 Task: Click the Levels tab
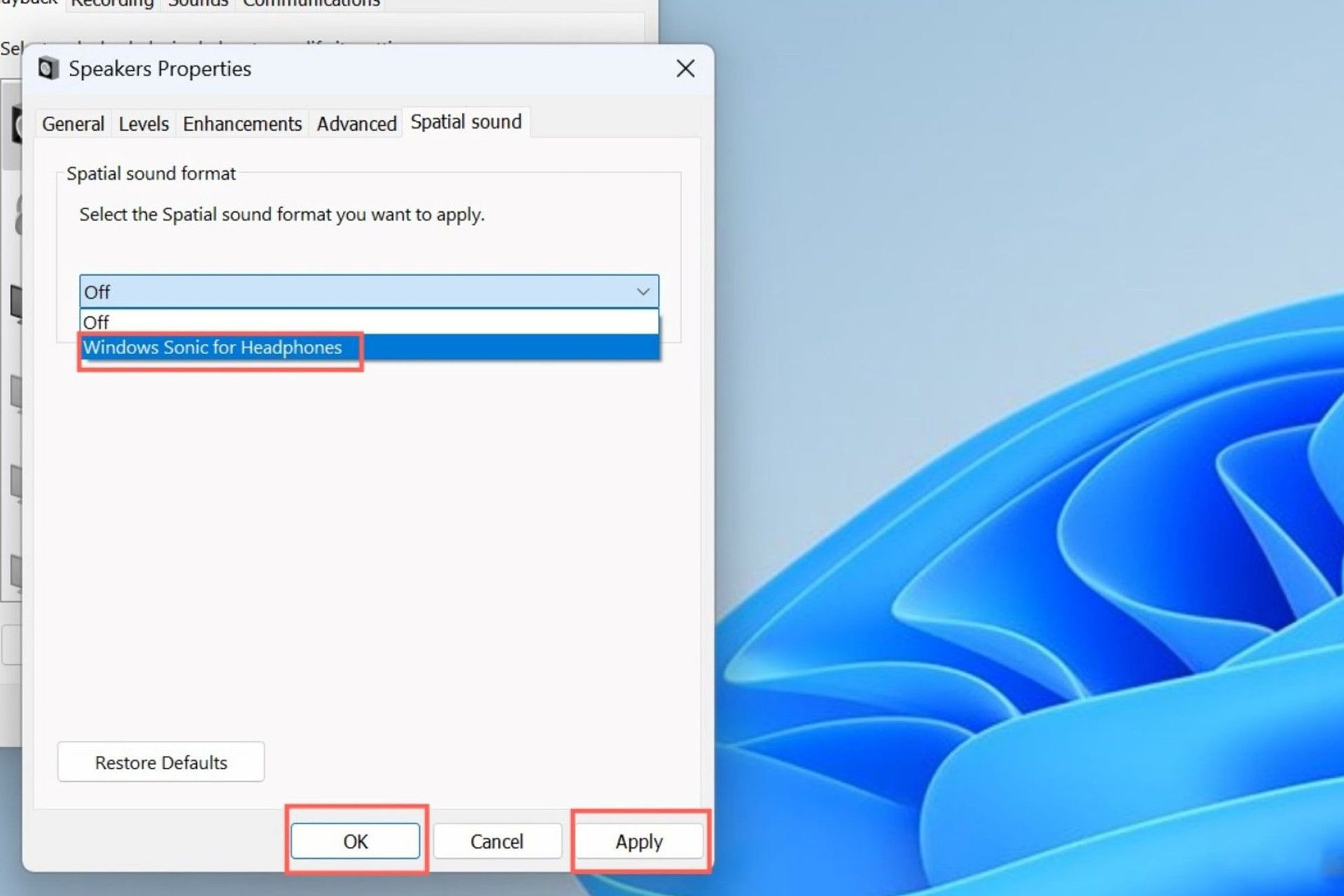(x=143, y=122)
